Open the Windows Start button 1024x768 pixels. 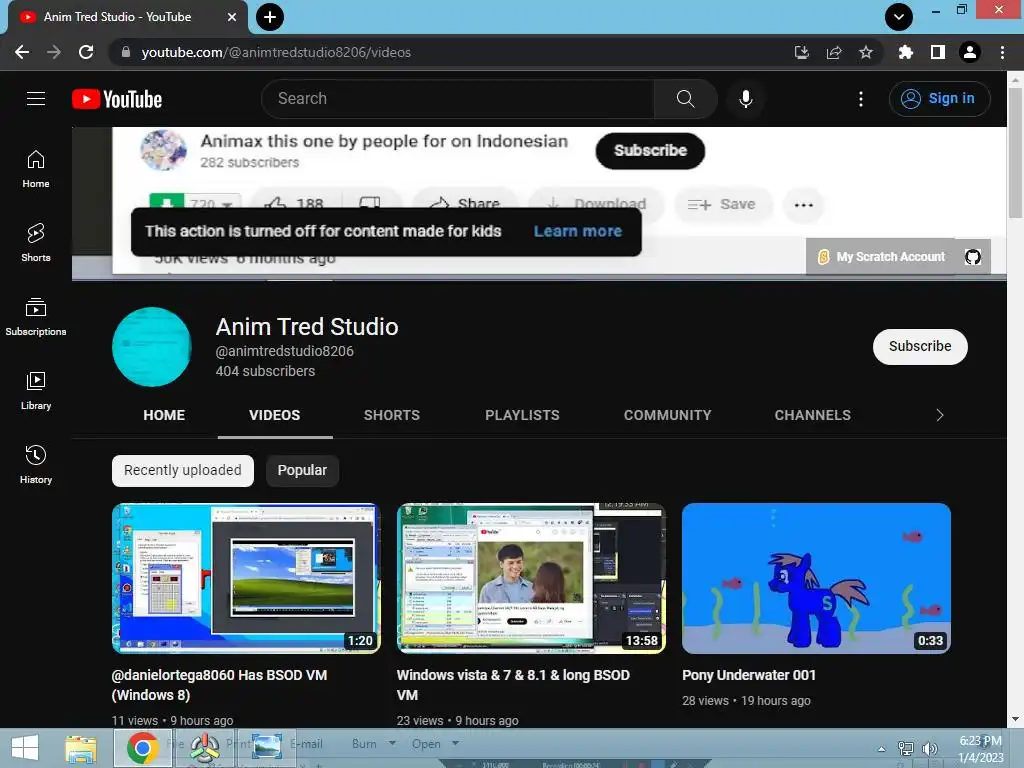[x=25, y=748]
